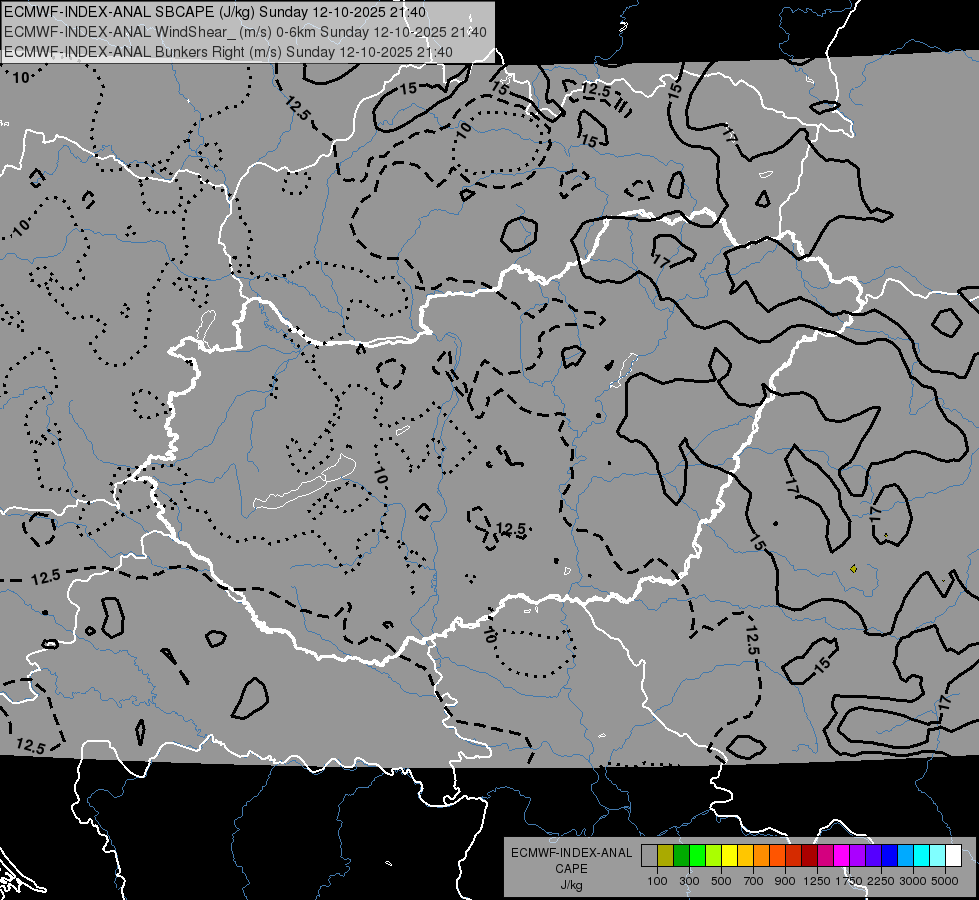Image resolution: width=979 pixels, height=900 pixels.
Task: Click the legend value 900
Action: point(785,881)
